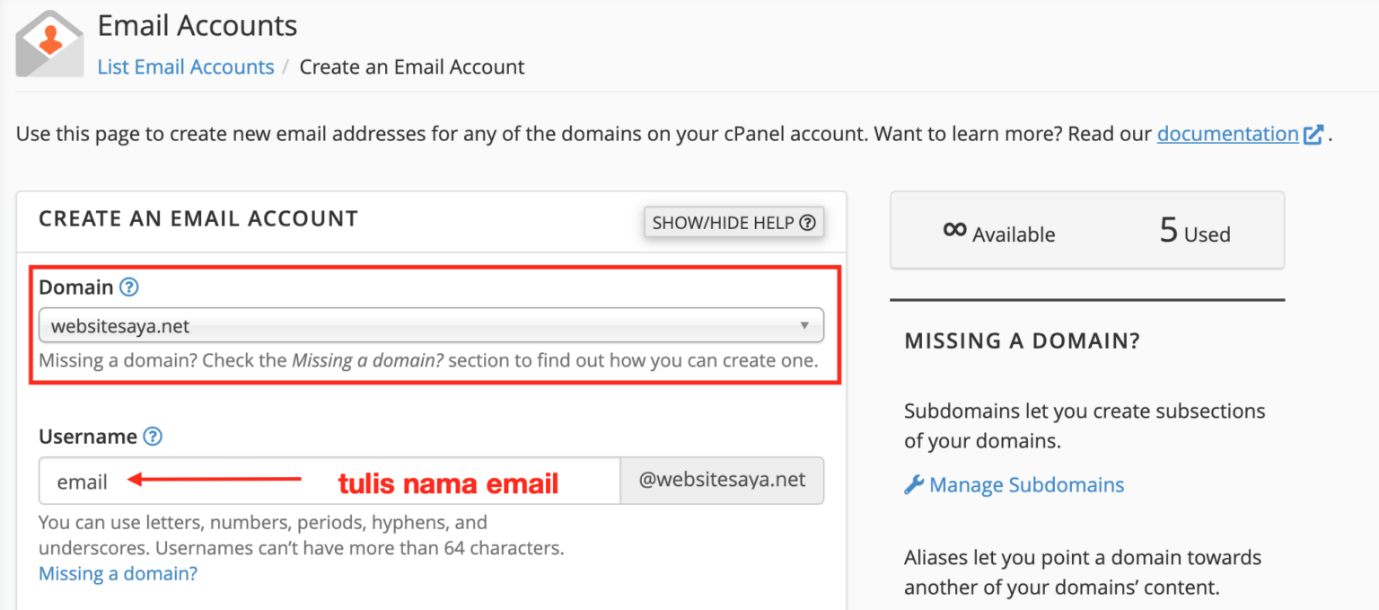
Task: Focus the Username text field
Action: click(x=330, y=482)
